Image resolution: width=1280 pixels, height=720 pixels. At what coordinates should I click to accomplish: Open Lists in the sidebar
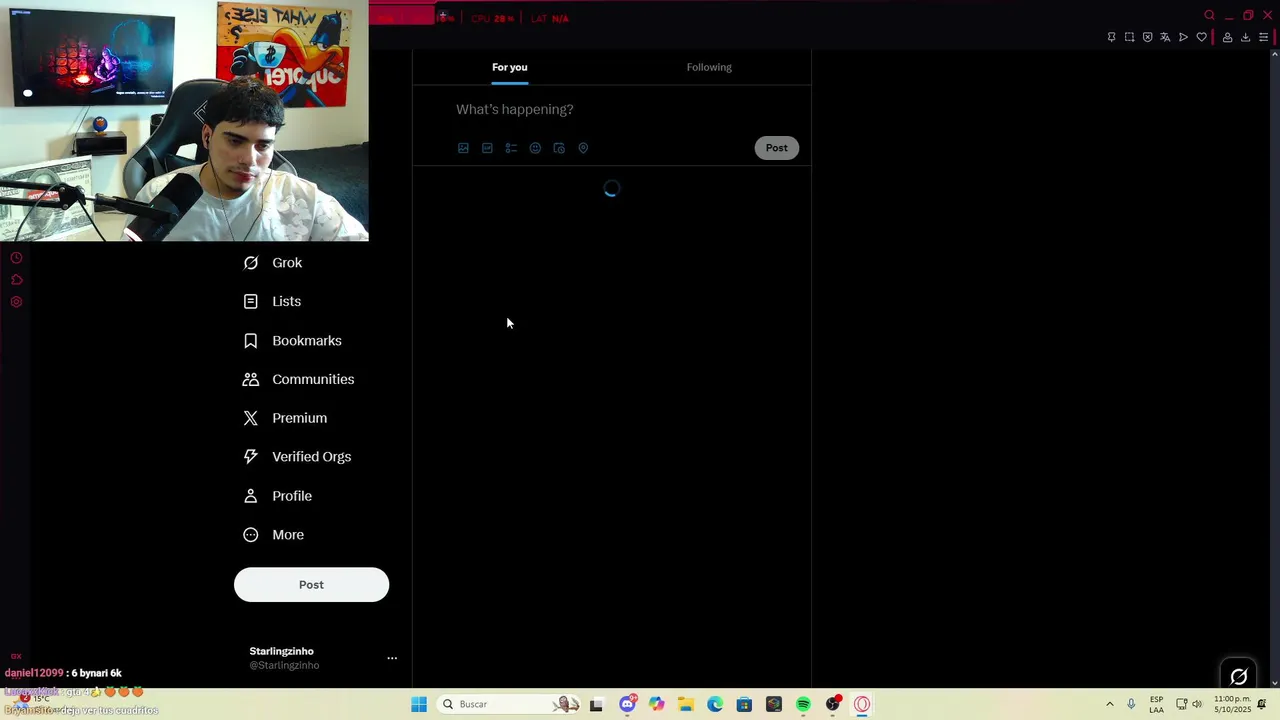(x=271, y=301)
